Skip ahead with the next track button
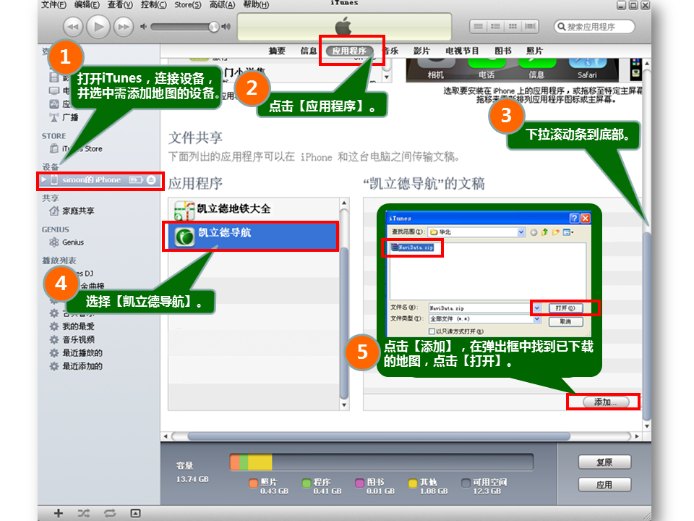 123,27
